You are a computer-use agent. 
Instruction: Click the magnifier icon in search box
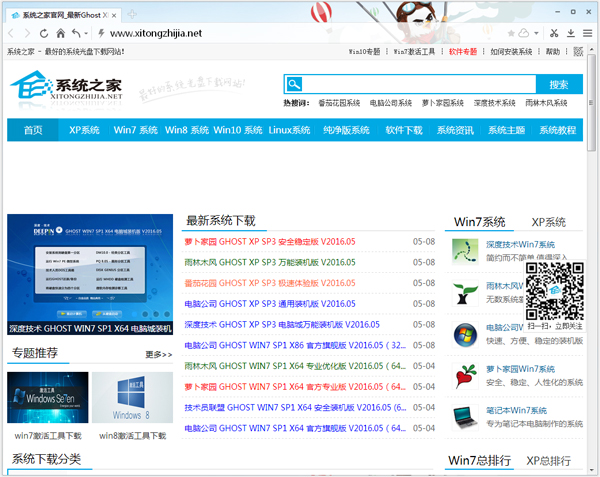295,85
